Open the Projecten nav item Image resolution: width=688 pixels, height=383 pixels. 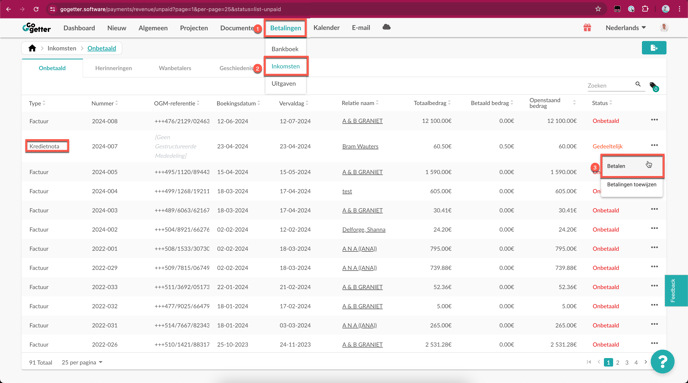[x=194, y=28]
